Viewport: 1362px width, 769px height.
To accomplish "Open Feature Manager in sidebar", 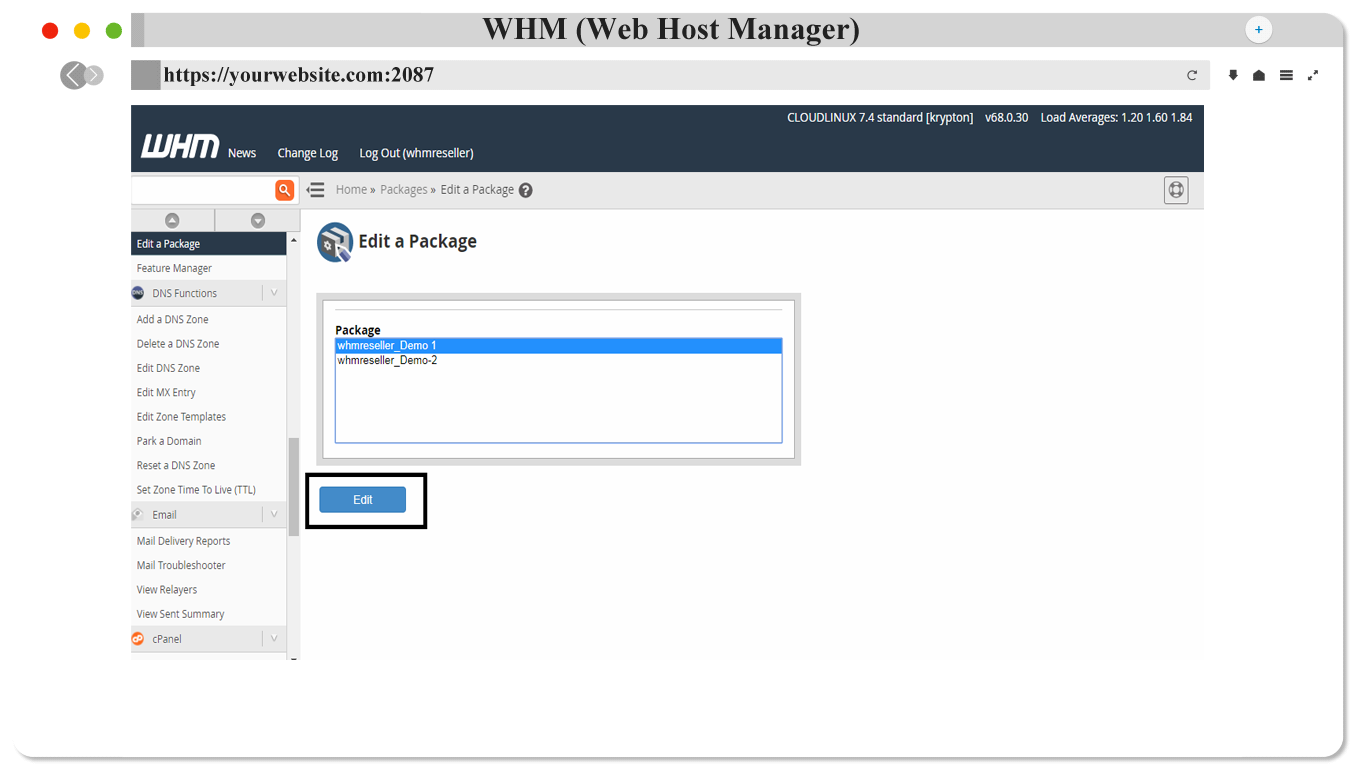I will [174, 268].
